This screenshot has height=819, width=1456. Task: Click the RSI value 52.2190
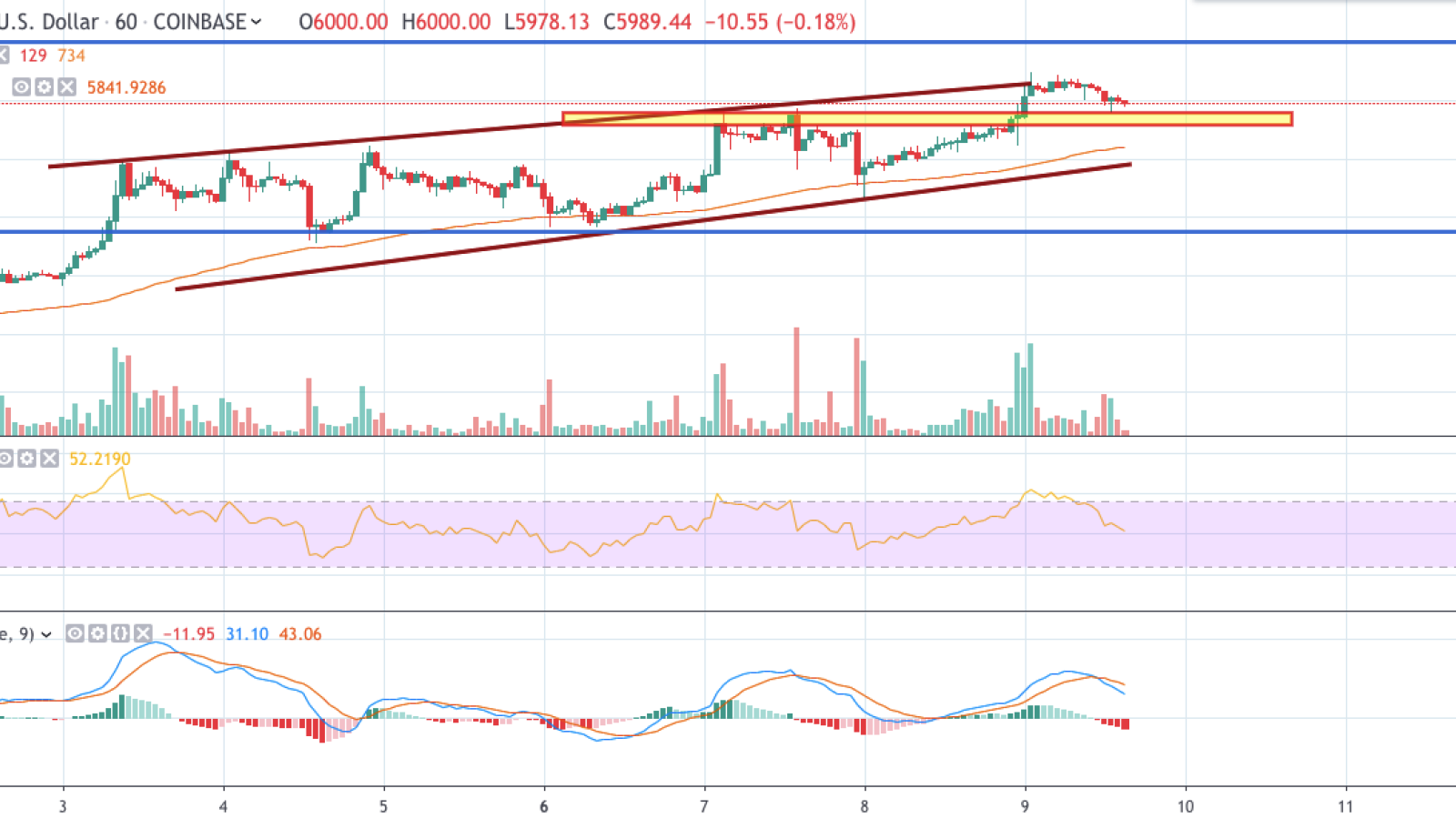(100, 459)
